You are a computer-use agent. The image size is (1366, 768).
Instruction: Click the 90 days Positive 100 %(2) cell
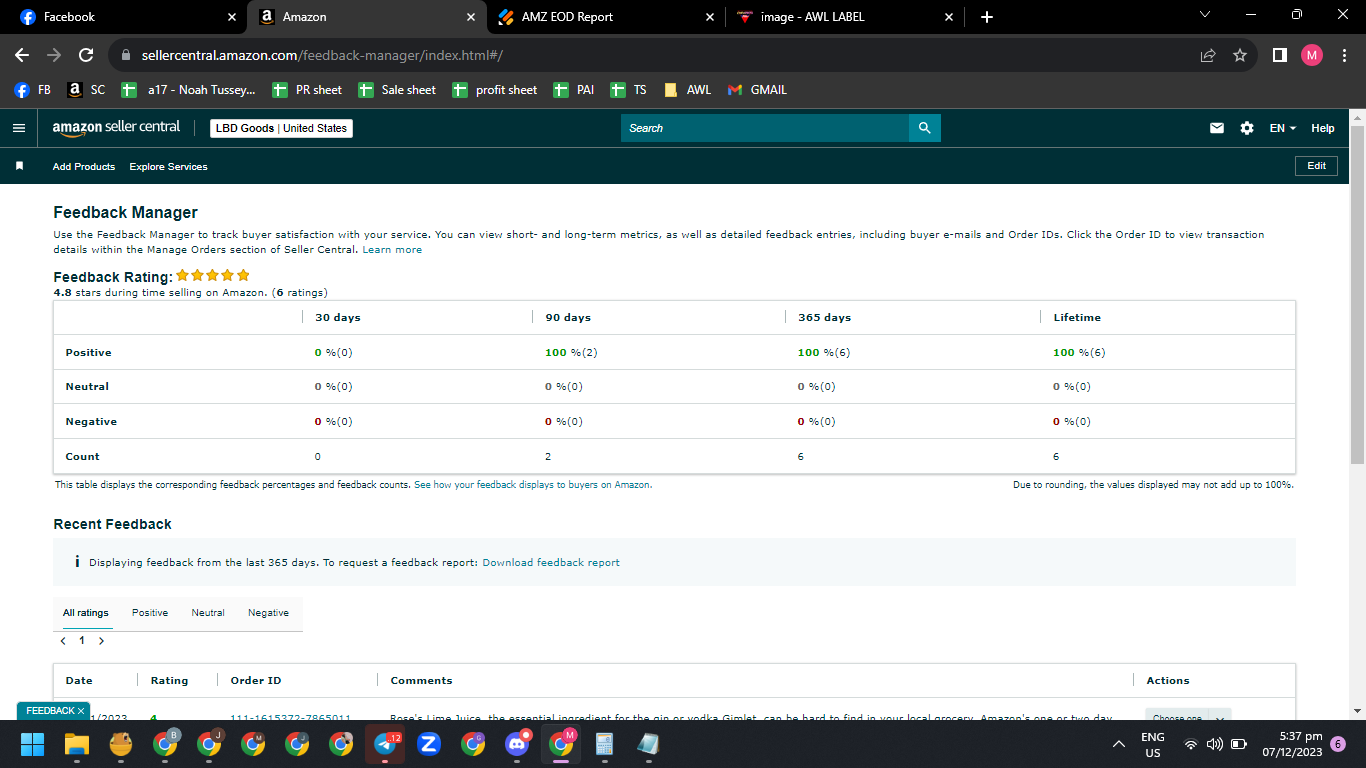tap(572, 353)
